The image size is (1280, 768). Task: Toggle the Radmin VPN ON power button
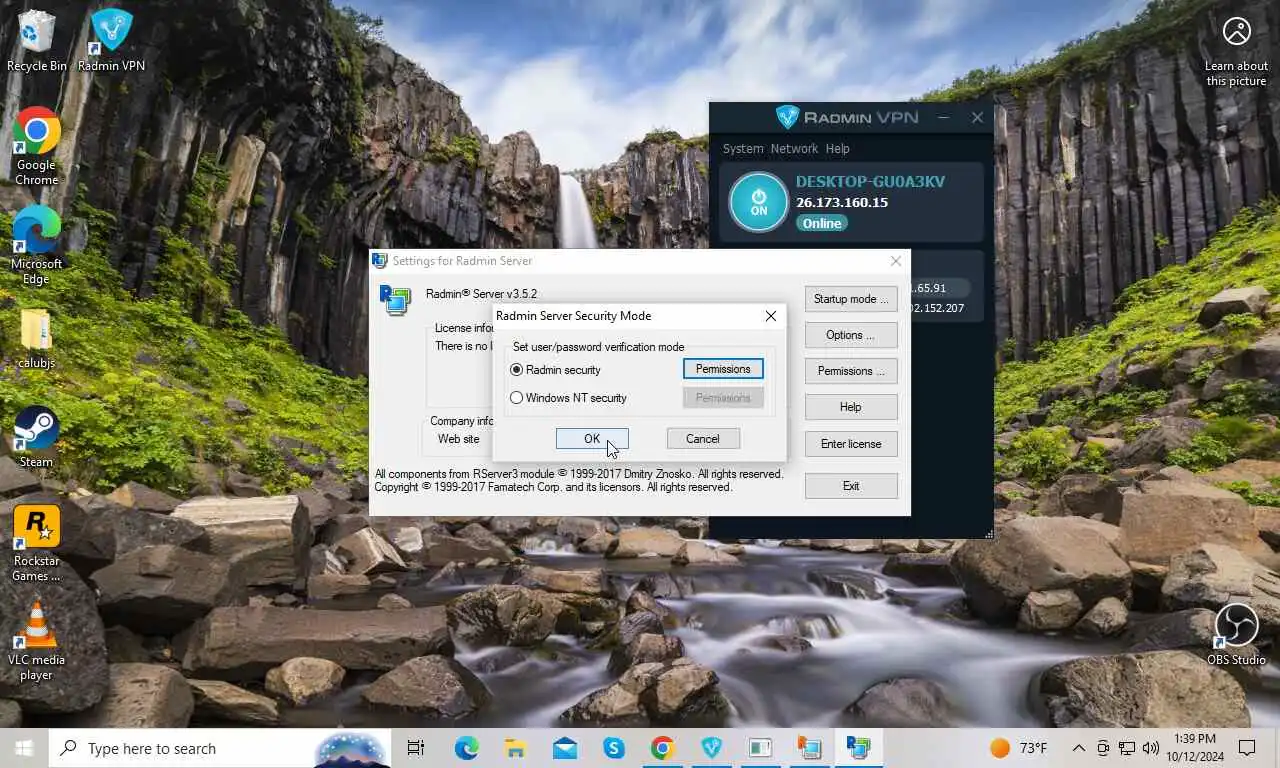(x=759, y=203)
